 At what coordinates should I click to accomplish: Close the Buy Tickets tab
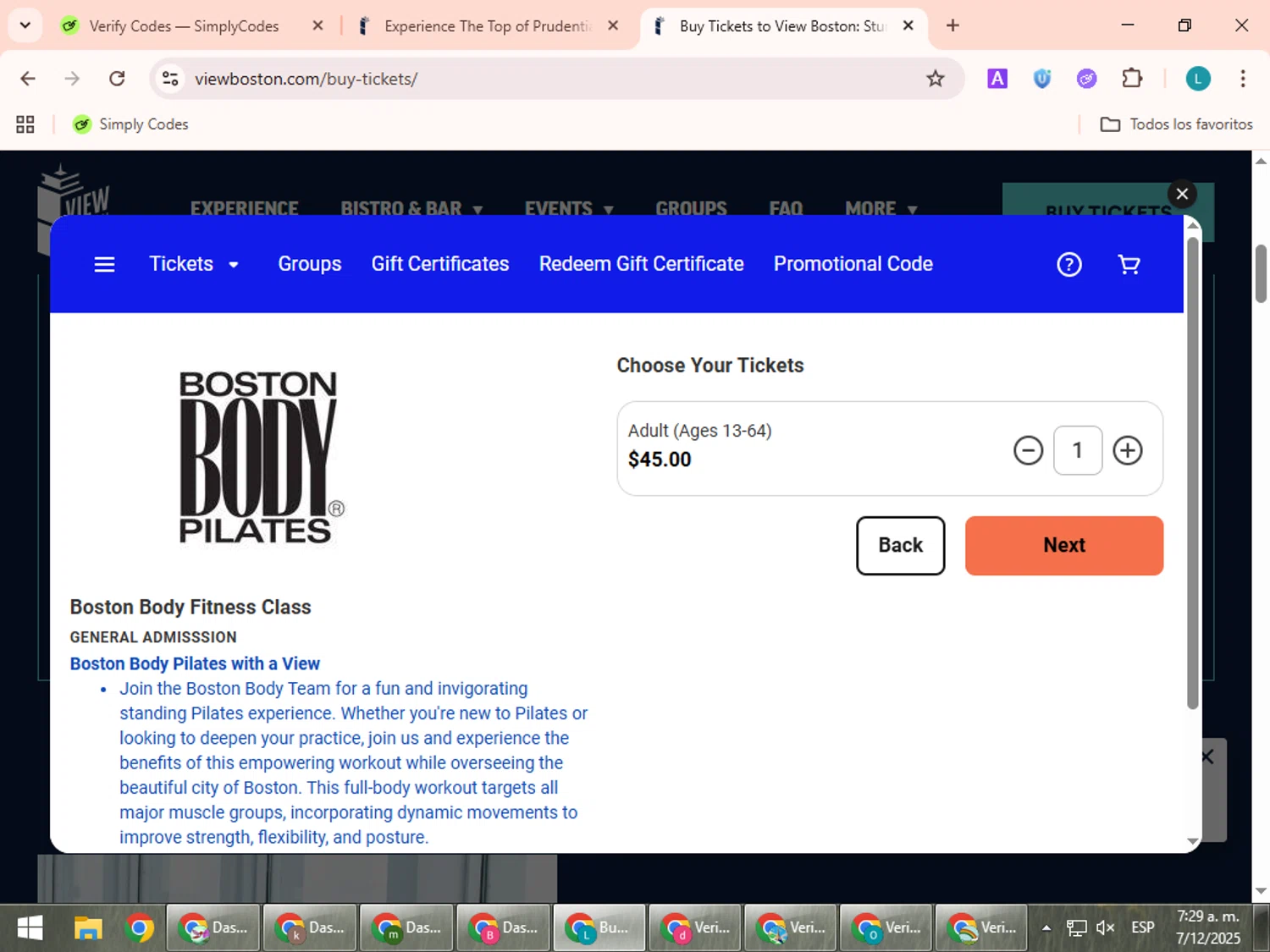pyautogui.click(x=908, y=25)
